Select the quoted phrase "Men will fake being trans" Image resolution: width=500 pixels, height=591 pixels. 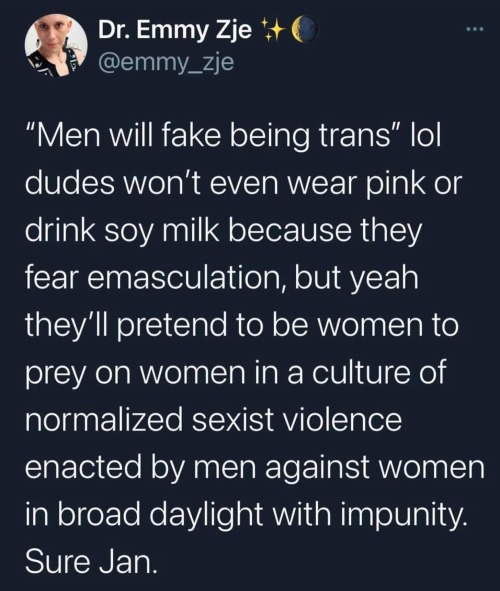[214, 136]
